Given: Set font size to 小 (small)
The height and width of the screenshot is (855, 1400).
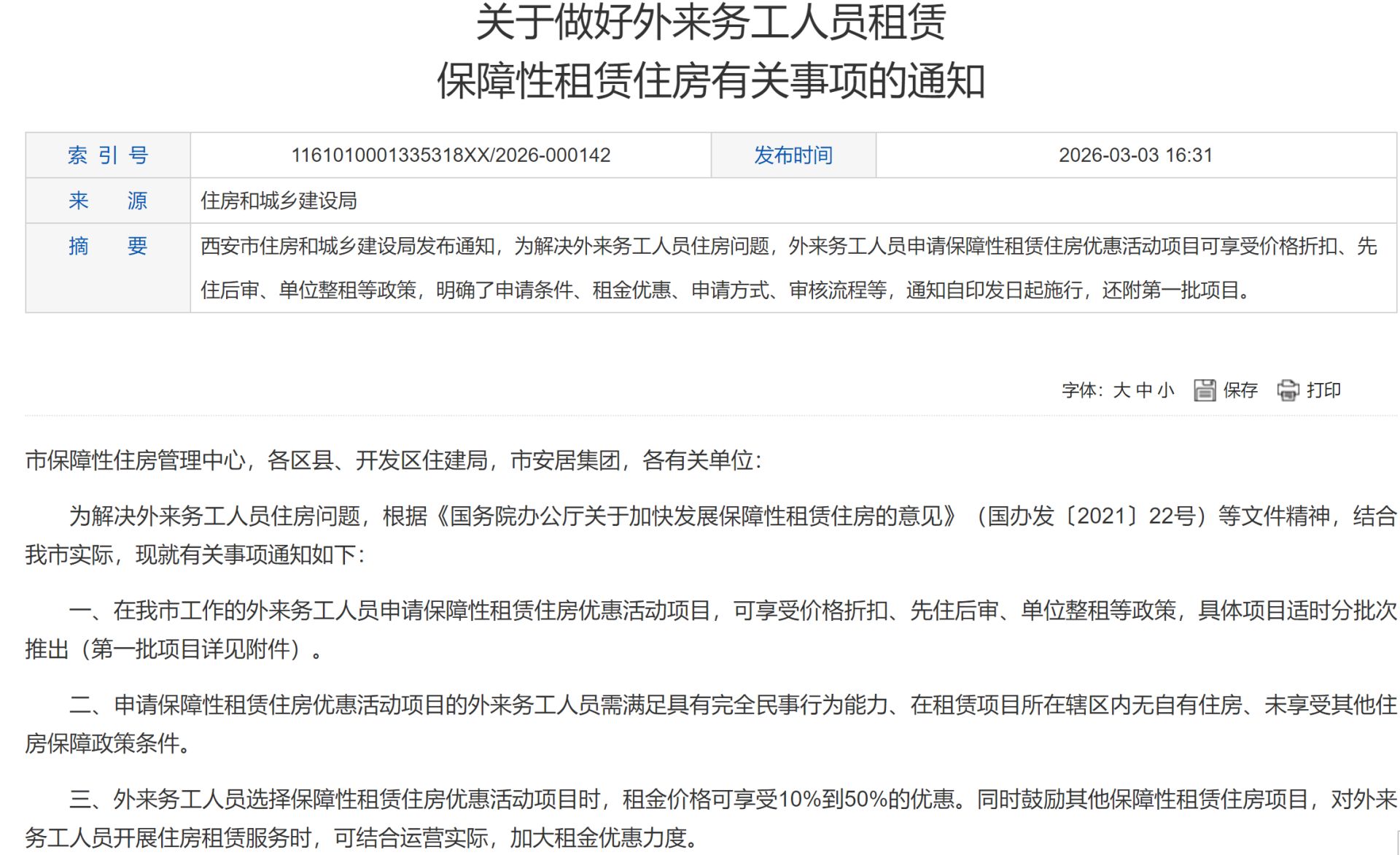Looking at the screenshot, I should click(x=1166, y=390).
